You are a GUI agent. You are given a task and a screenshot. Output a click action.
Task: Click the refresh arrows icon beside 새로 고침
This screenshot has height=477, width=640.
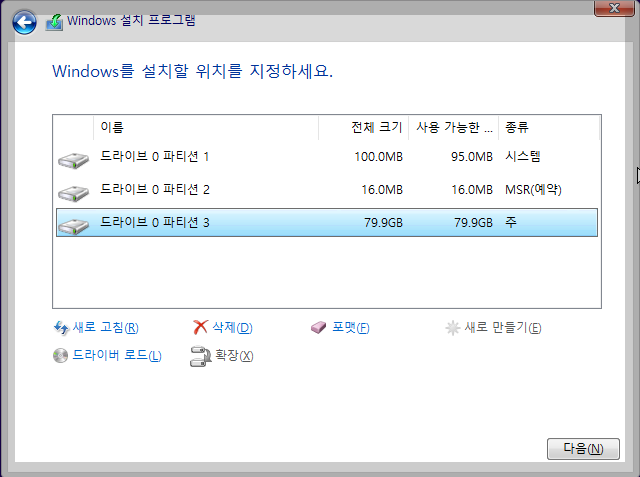[x=61, y=328]
